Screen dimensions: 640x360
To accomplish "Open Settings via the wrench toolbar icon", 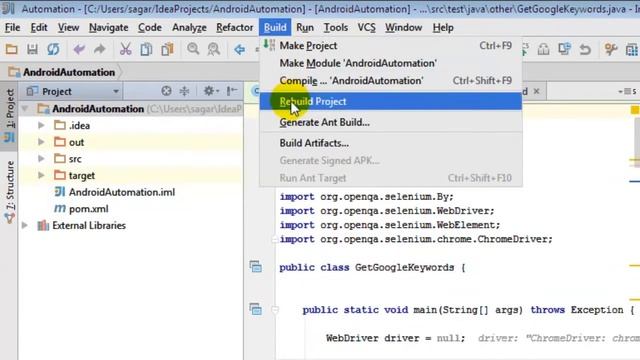I will click(611, 50).
